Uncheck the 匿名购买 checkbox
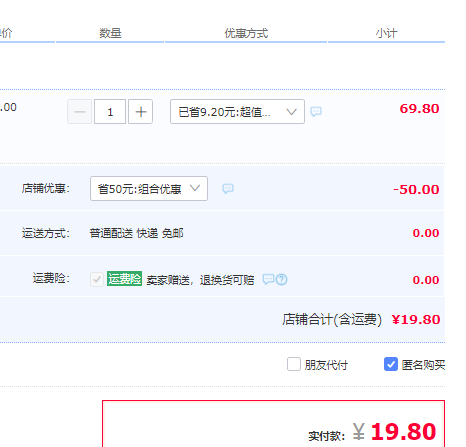Image resolution: width=466 pixels, height=447 pixels. coord(391,364)
